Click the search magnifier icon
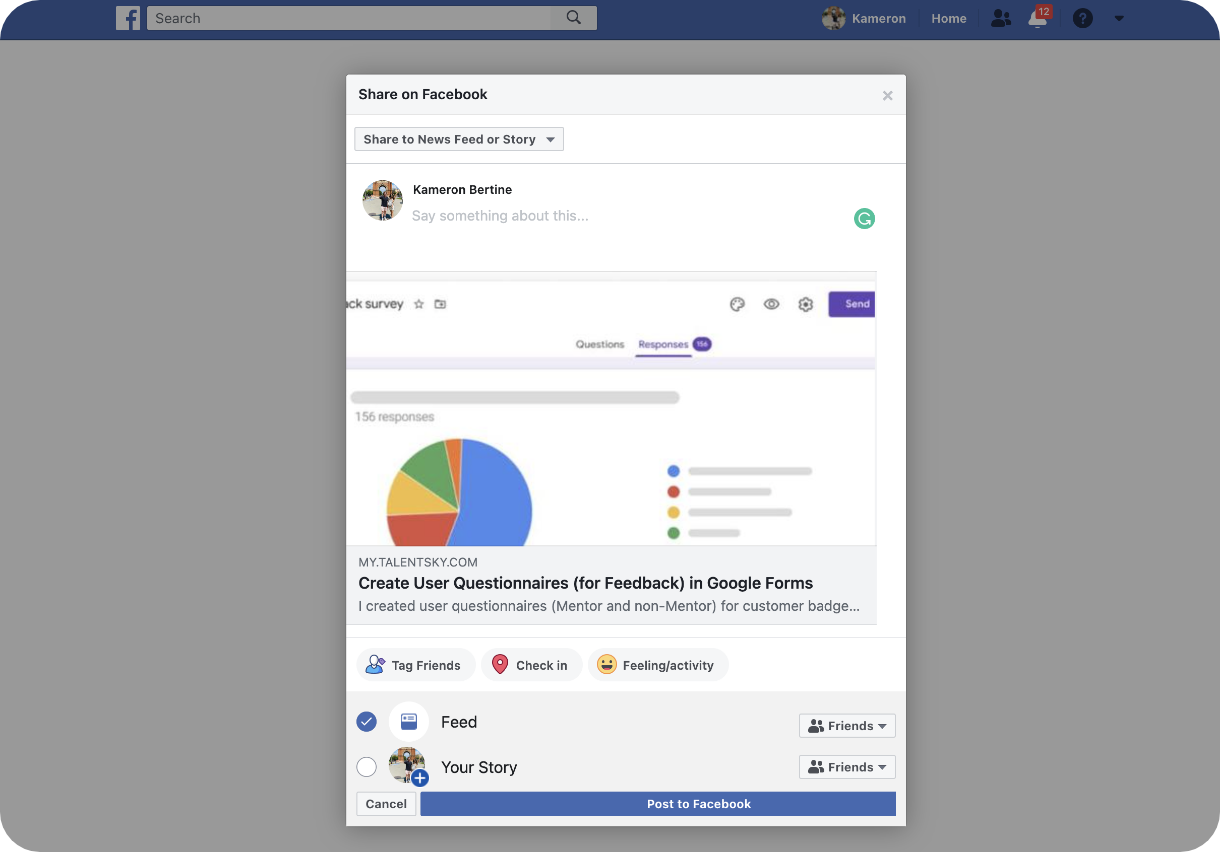The width and height of the screenshot is (1220, 852). (573, 18)
